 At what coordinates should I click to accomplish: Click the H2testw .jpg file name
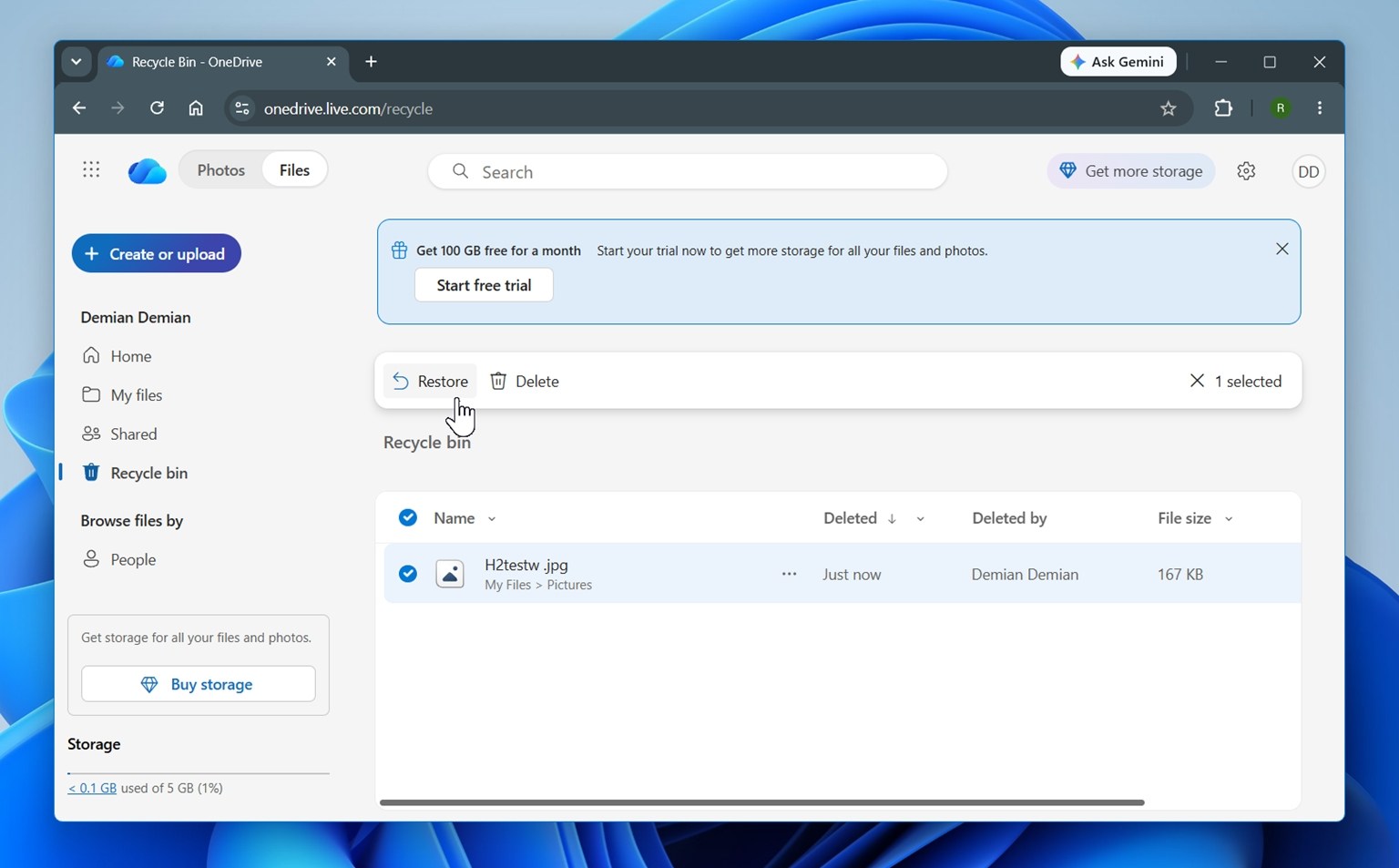click(x=526, y=565)
